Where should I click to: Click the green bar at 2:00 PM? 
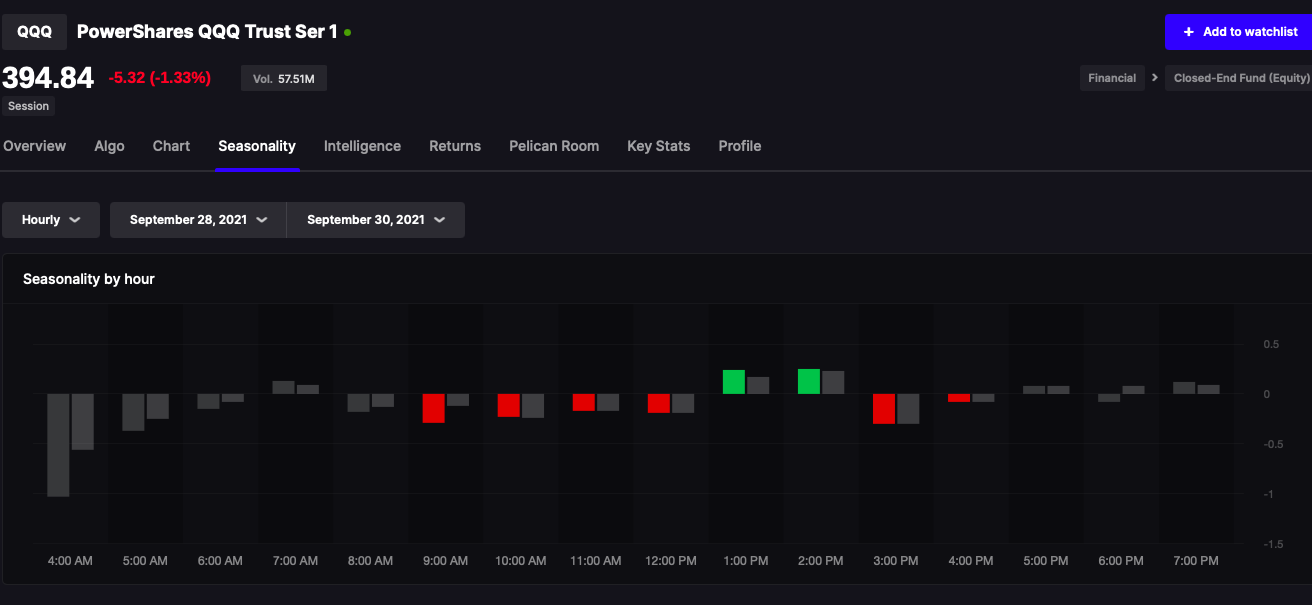pos(809,381)
